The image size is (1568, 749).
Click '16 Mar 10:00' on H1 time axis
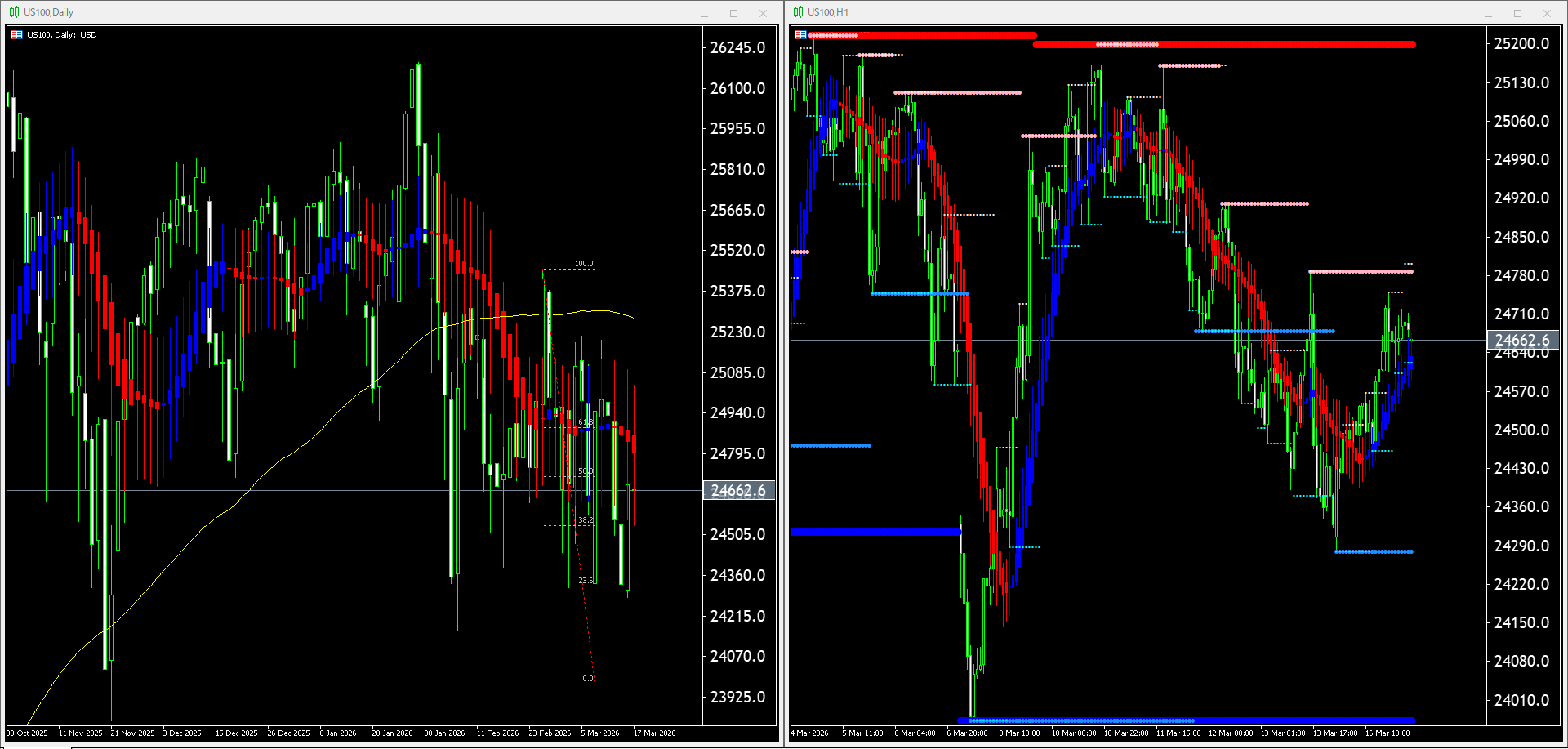1388,733
